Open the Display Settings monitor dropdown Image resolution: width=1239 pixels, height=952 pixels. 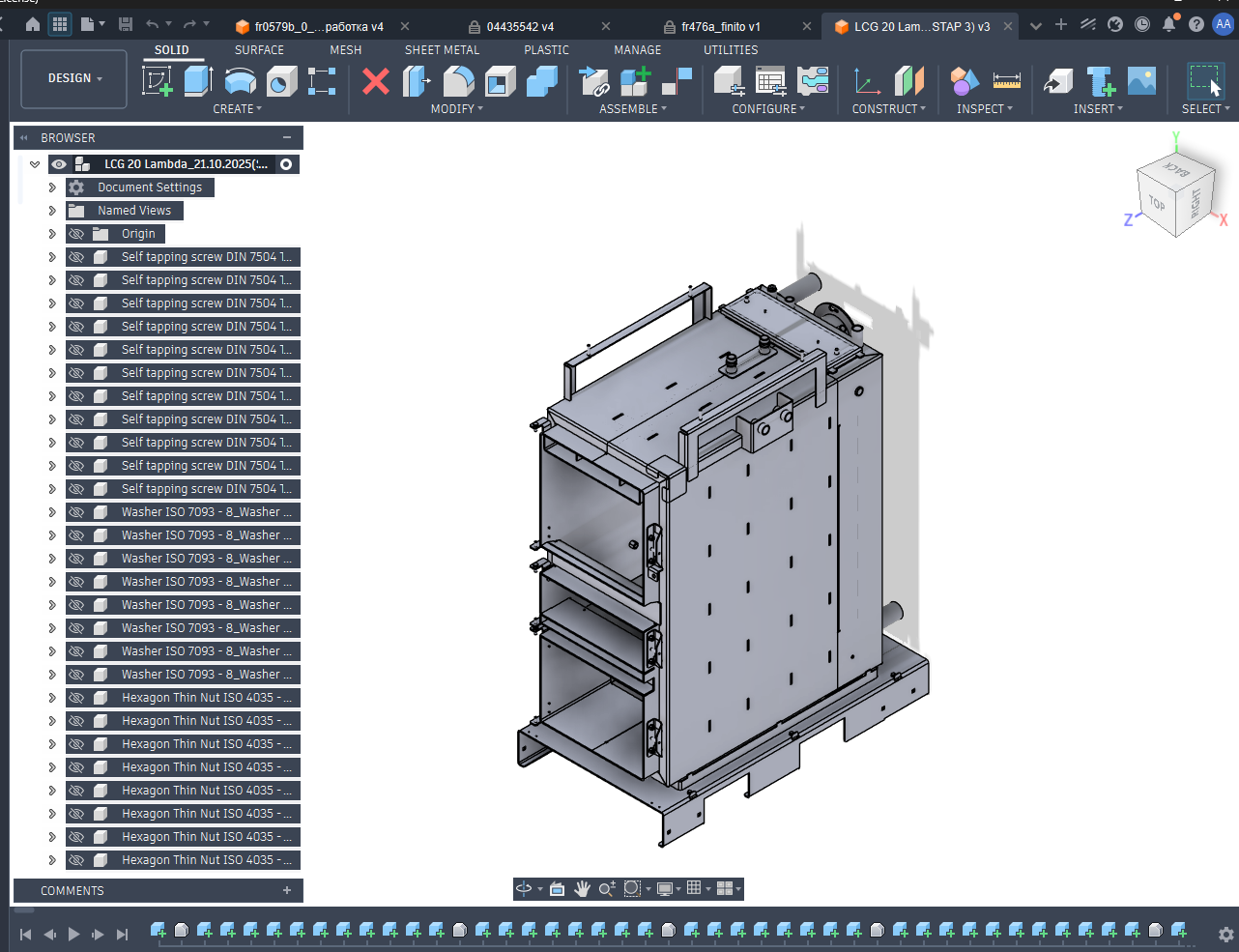click(x=669, y=888)
